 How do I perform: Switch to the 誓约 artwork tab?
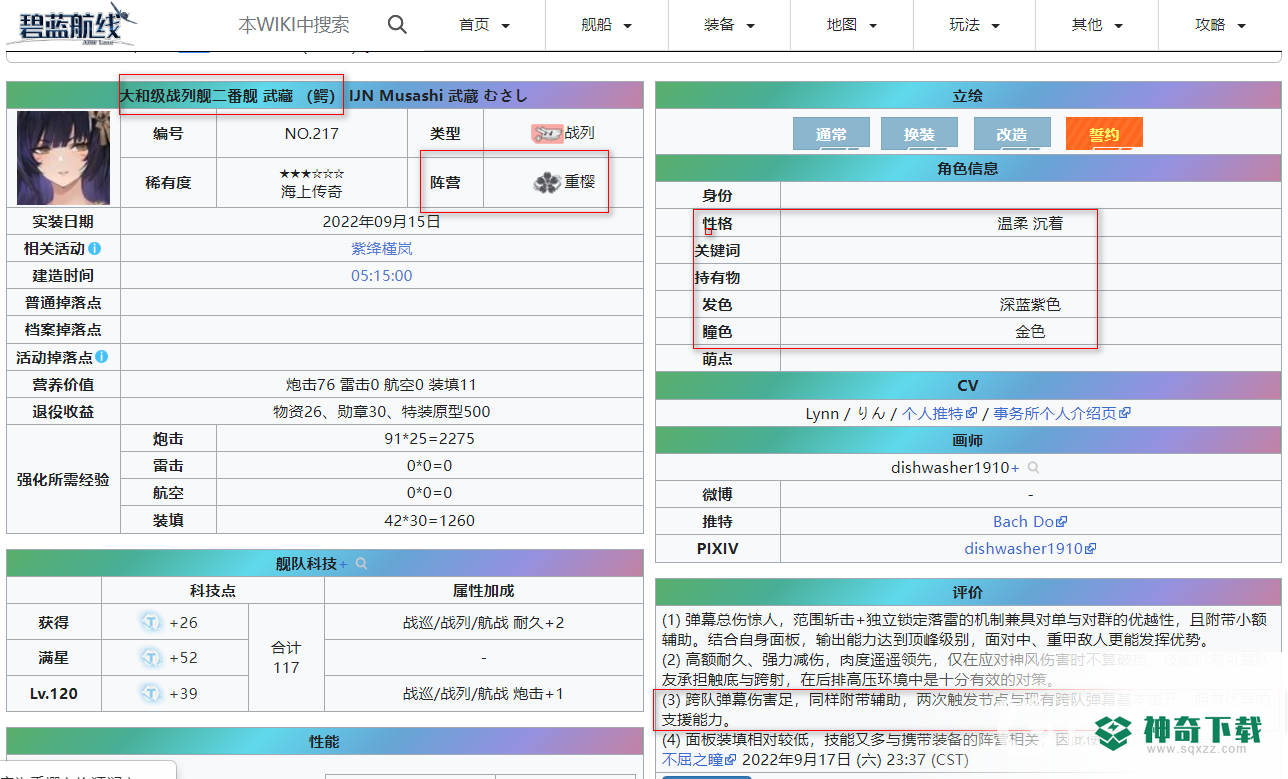coord(1104,134)
